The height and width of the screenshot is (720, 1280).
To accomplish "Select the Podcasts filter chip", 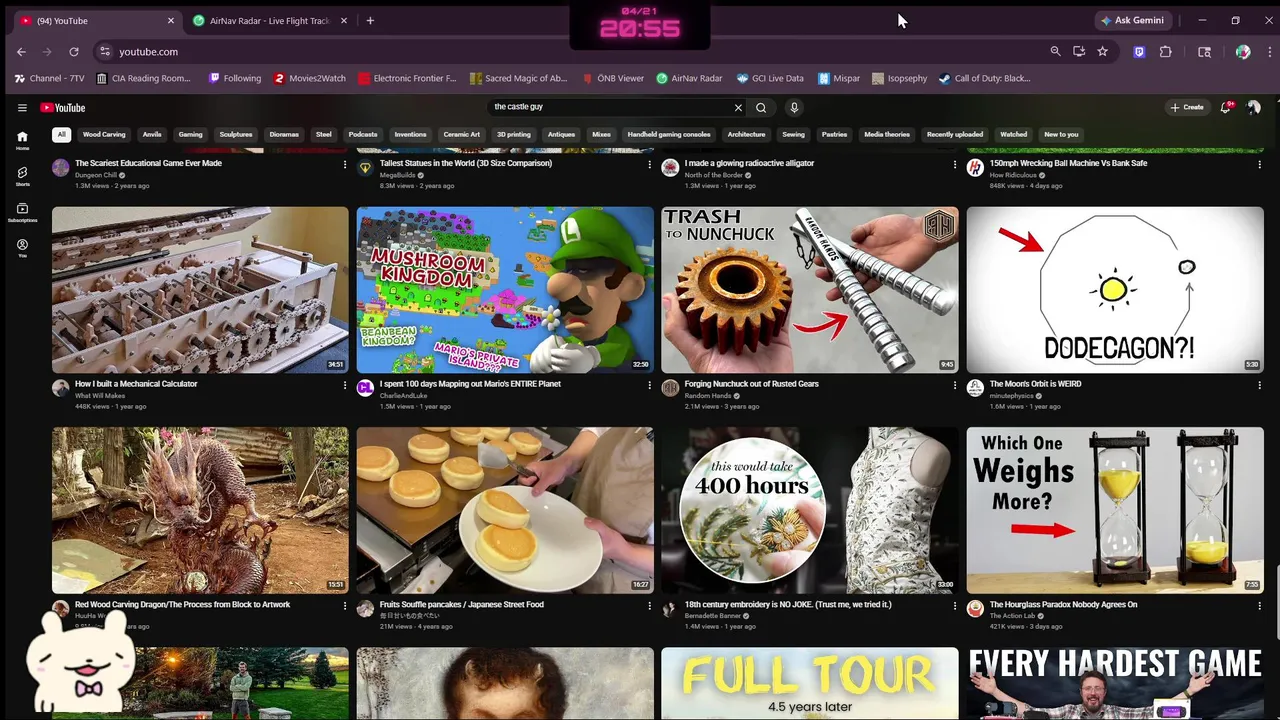I will [363, 134].
